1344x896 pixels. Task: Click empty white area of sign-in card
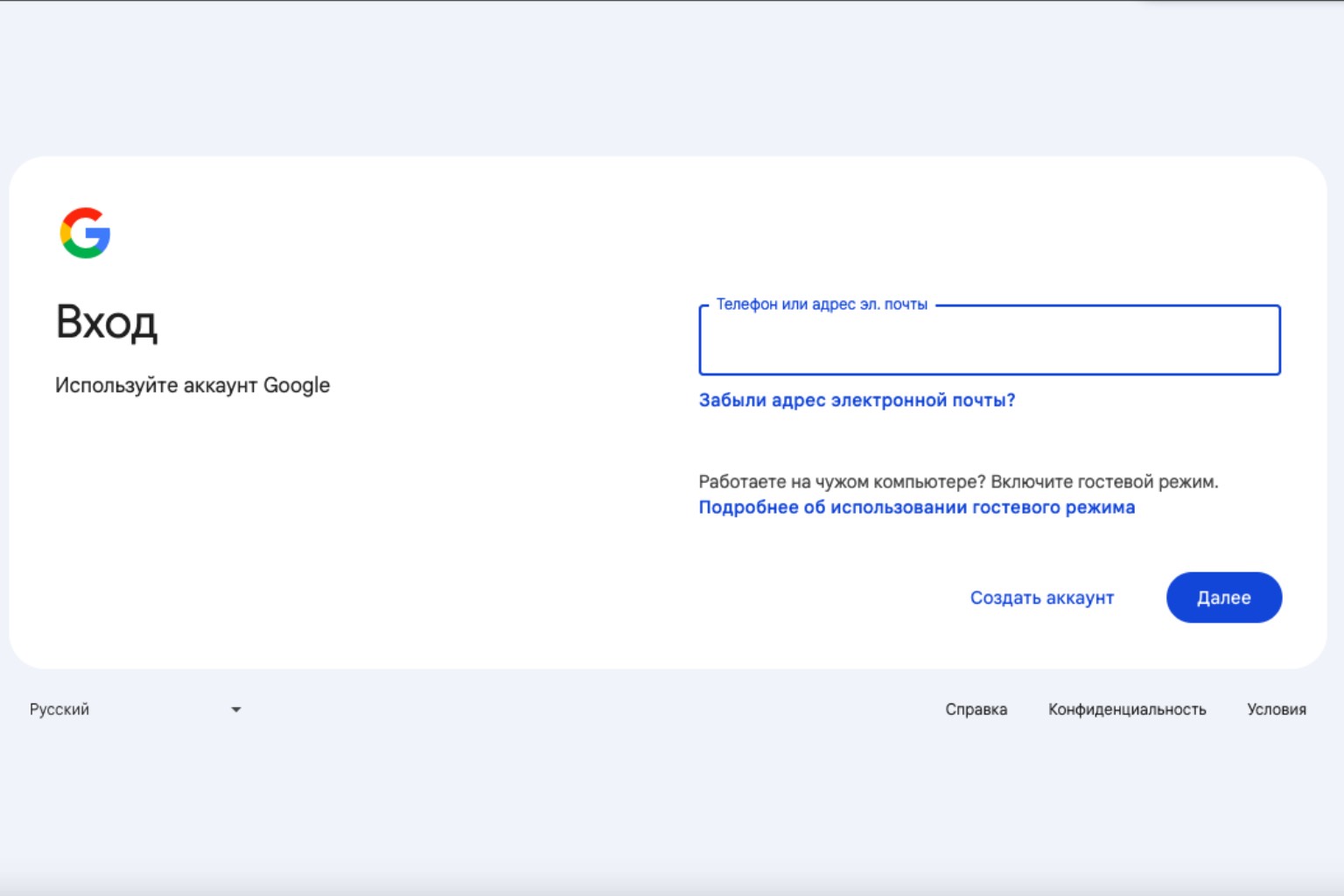coord(350,542)
